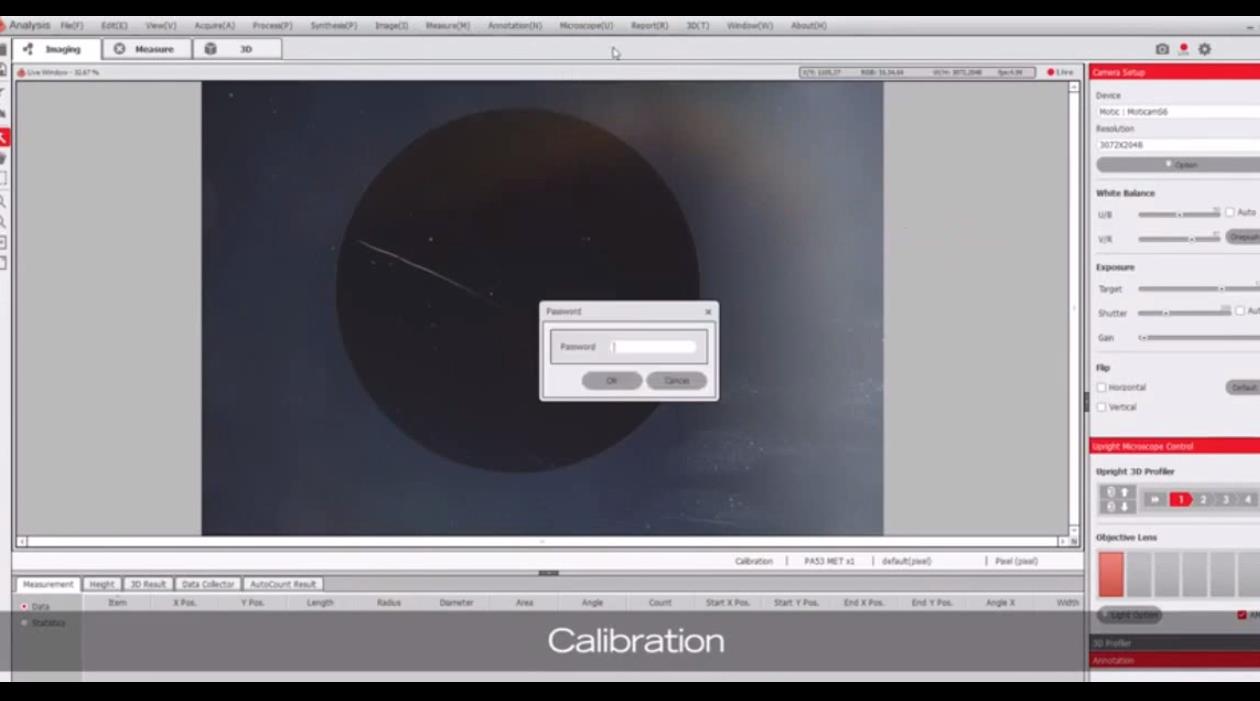Screen dimensions: 1260x701
Task: Select the second objective lens slot
Action: [1139, 574]
